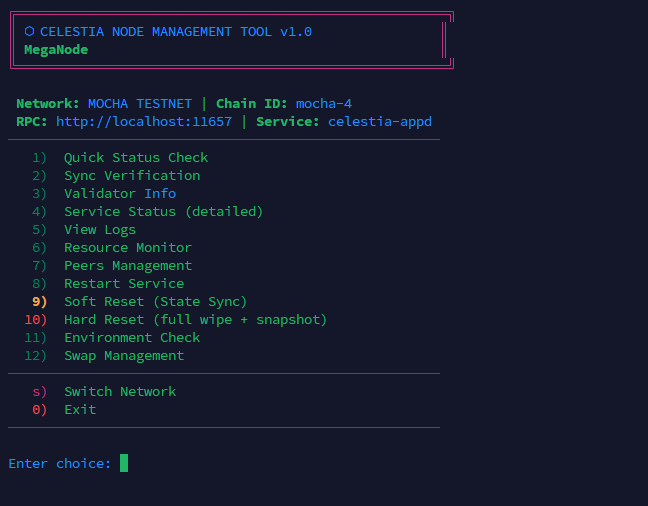Viewport: 648px width, 506px height.
Task: Choose the Sync Verification menu entry
Action: 116,176
